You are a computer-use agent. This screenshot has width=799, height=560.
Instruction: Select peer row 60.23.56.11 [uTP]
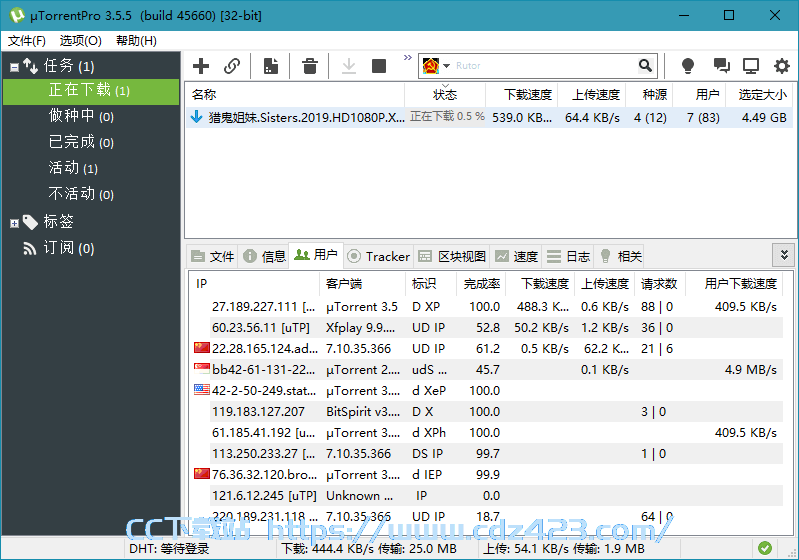coord(487,328)
